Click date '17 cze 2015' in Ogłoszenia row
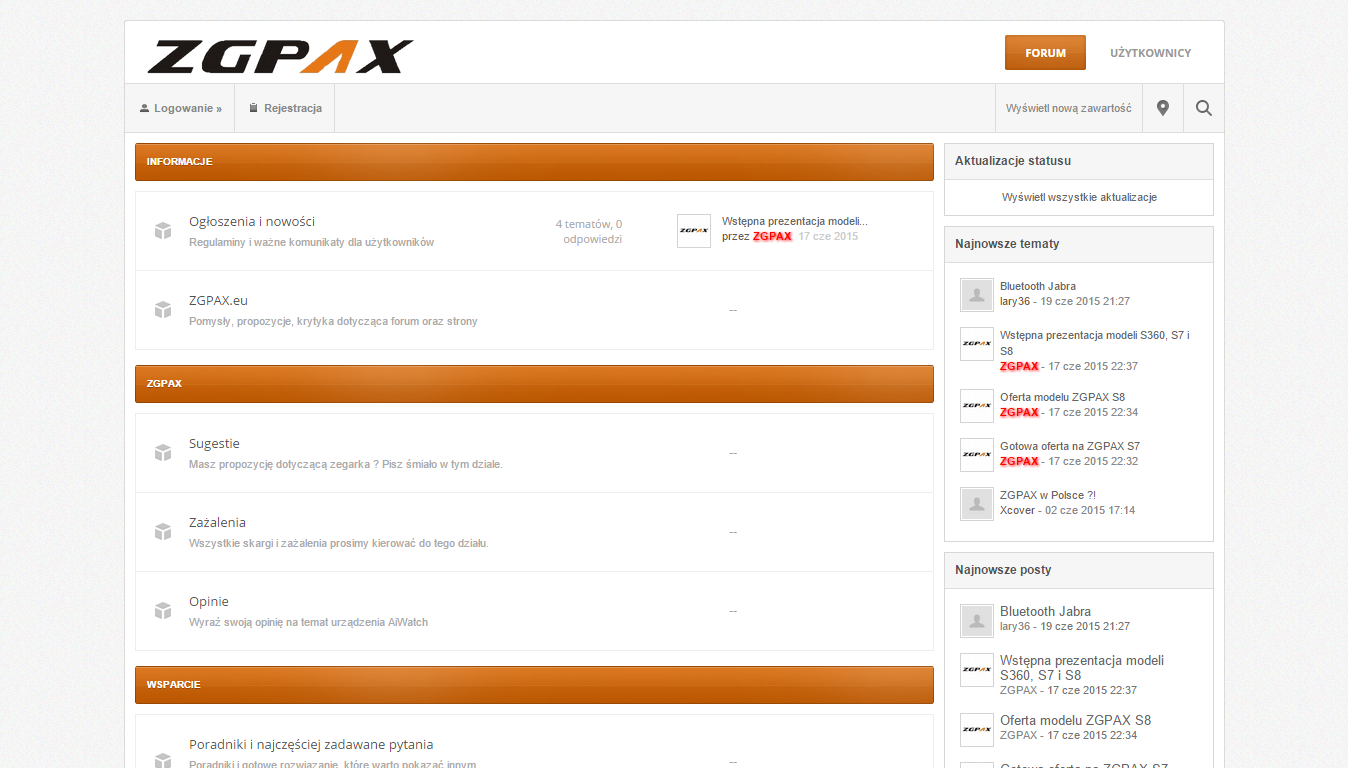Image resolution: width=1348 pixels, height=768 pixels. [x=828, y=237]
